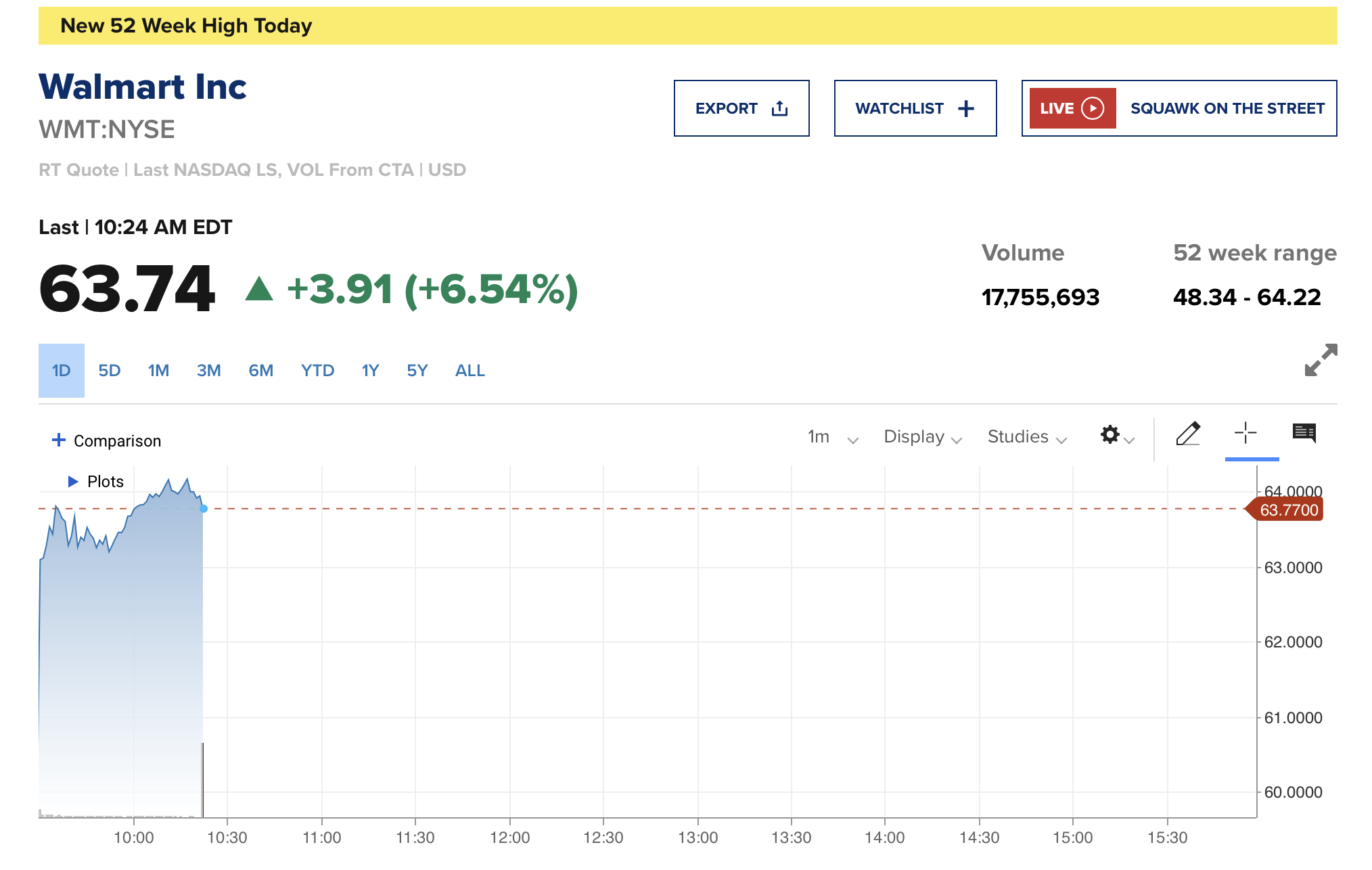This screenshot has width=1372, height=870.
Task: Add a comparison with plus icon
Action: [59, 440]
